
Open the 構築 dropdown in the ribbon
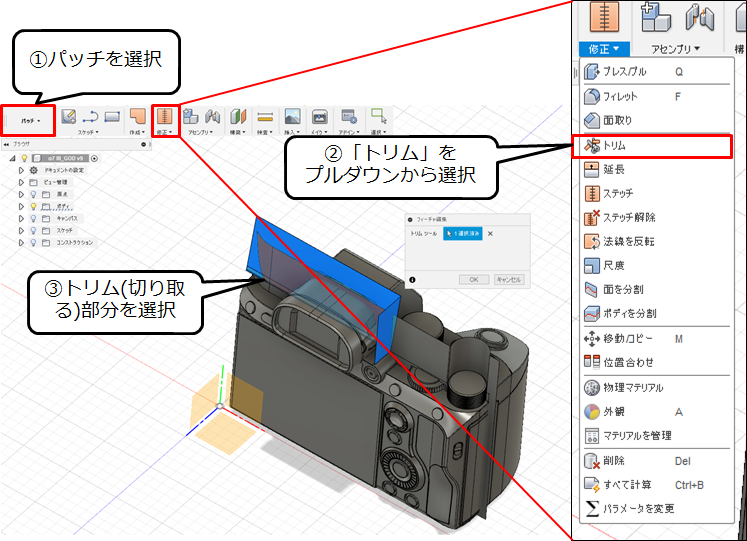tap(238, 132)
